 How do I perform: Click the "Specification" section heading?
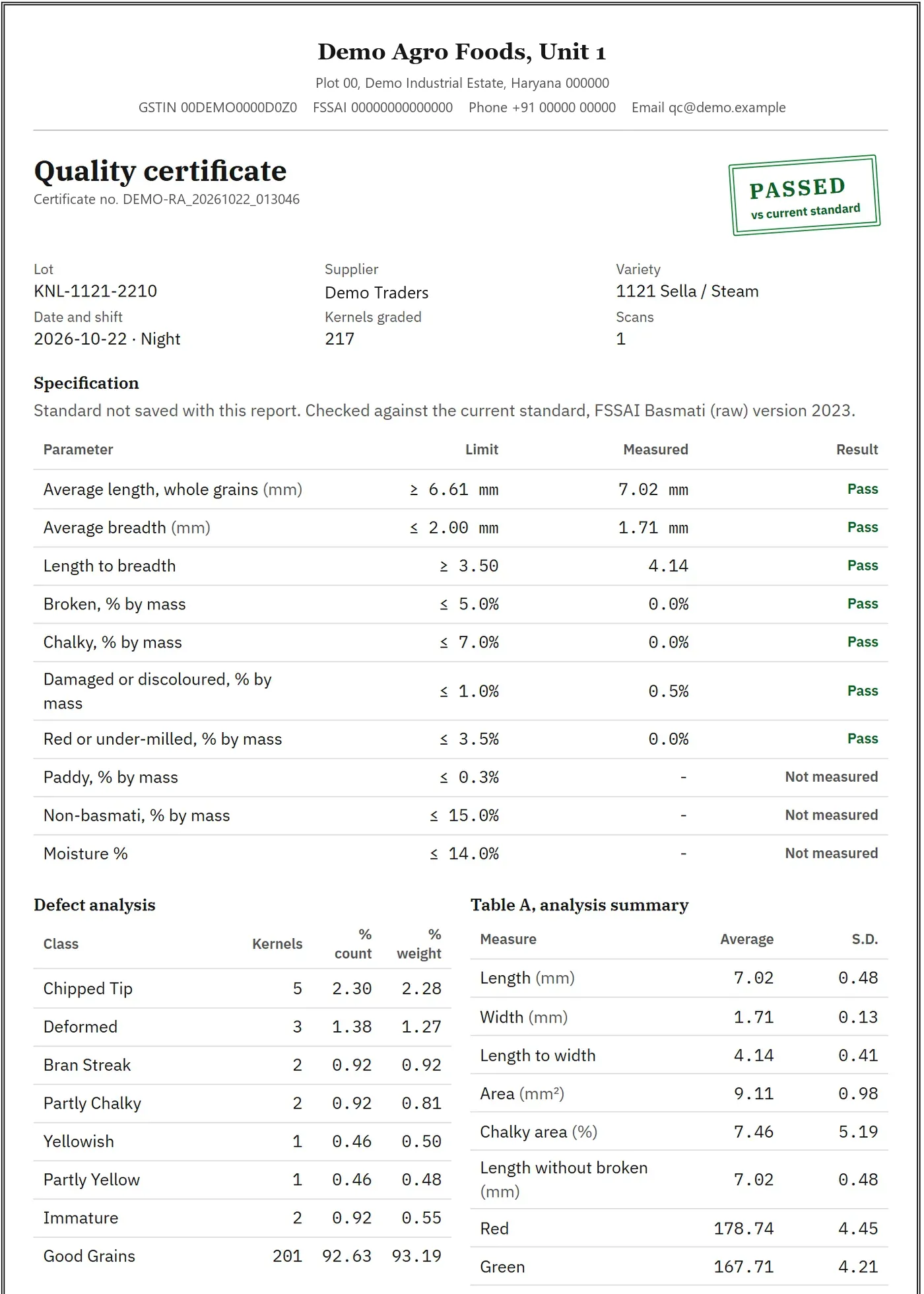[86, 383]
